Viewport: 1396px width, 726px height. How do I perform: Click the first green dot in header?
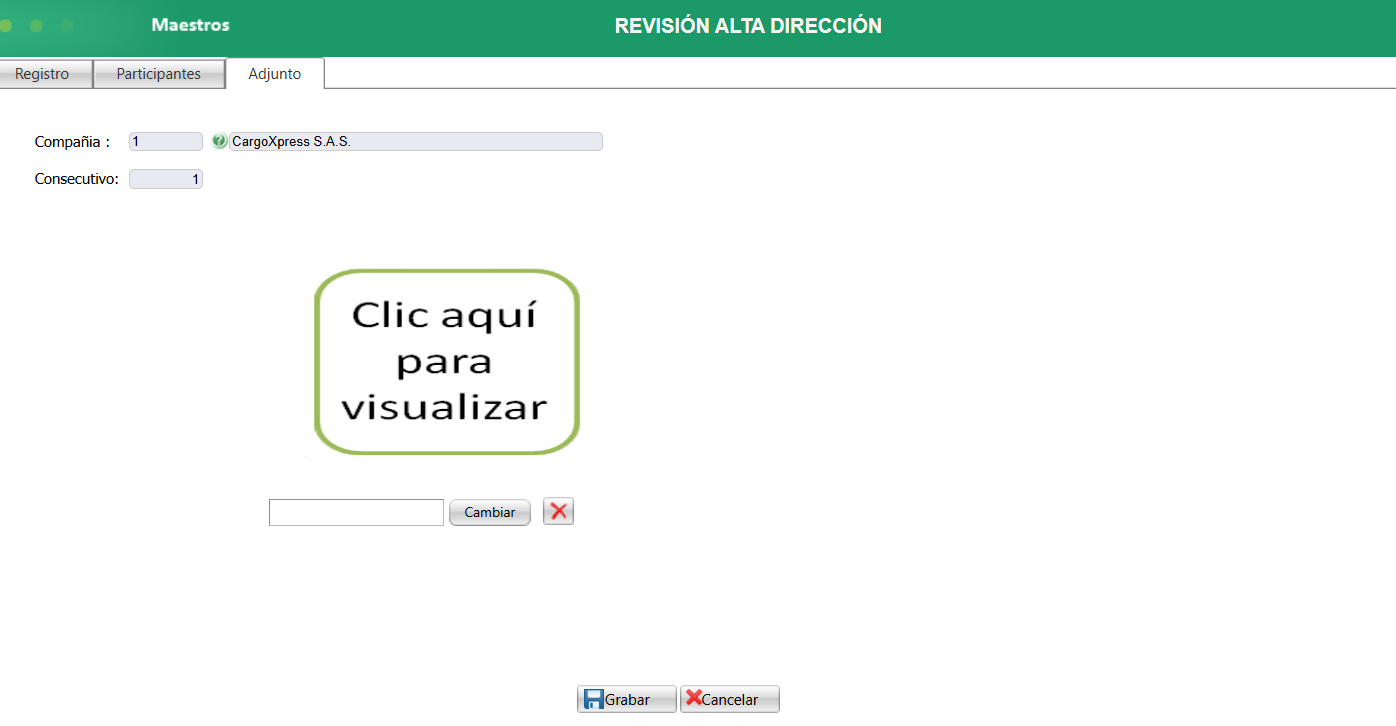pyautogui.click(x=6, y=27)
